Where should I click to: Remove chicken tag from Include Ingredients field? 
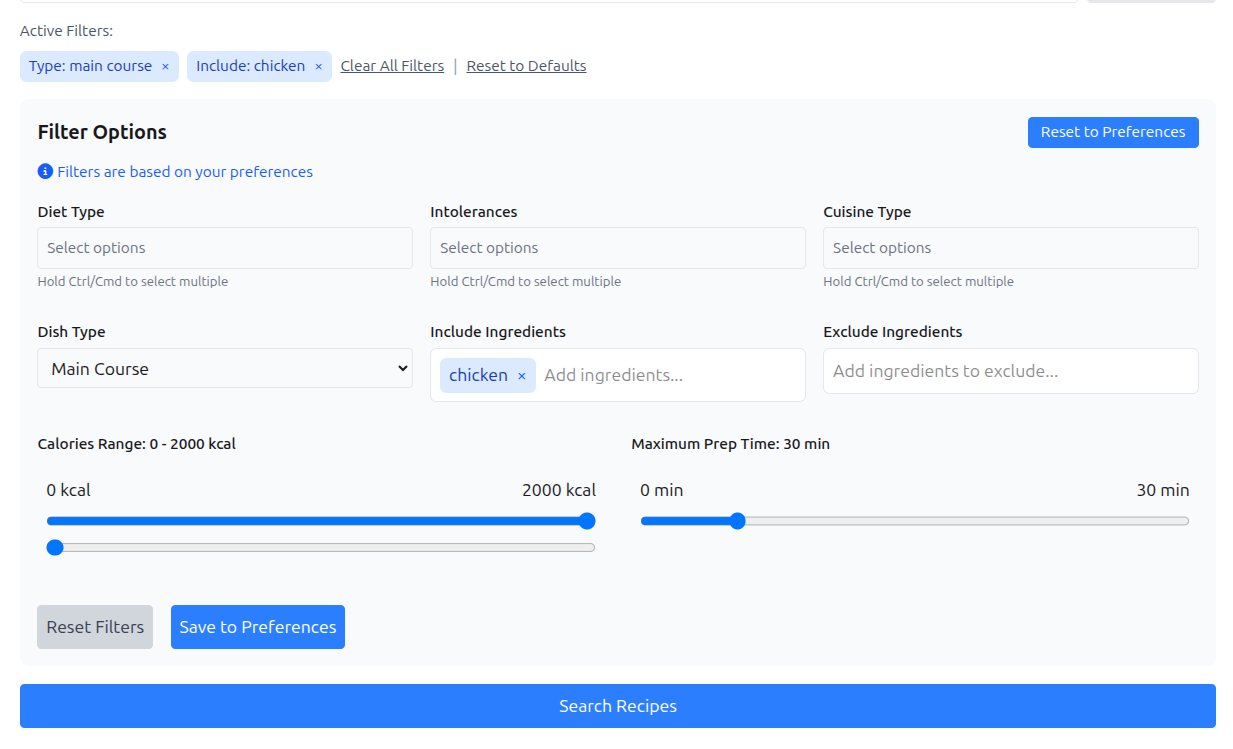[521, 376]
